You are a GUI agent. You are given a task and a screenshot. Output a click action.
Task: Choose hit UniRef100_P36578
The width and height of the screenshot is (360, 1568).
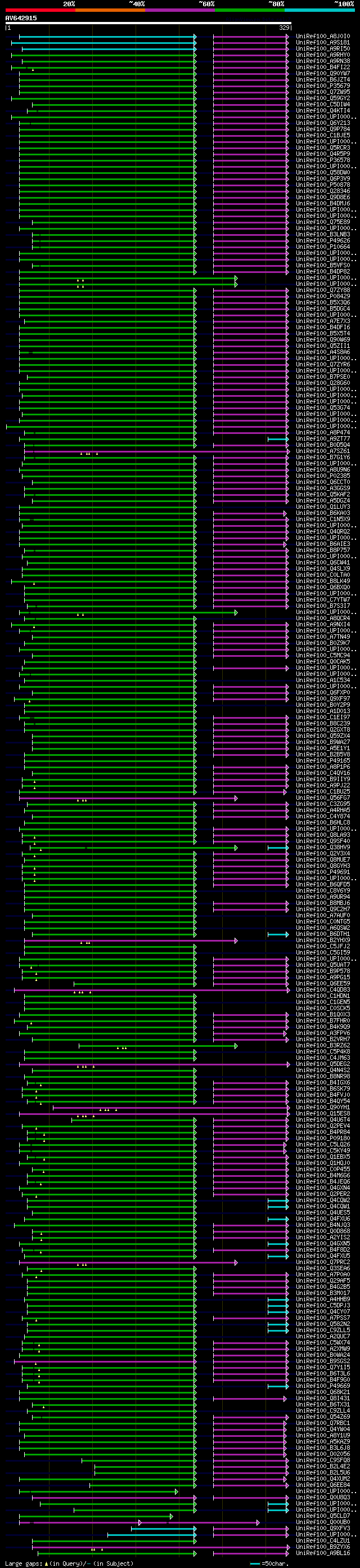tap(323, 160)
